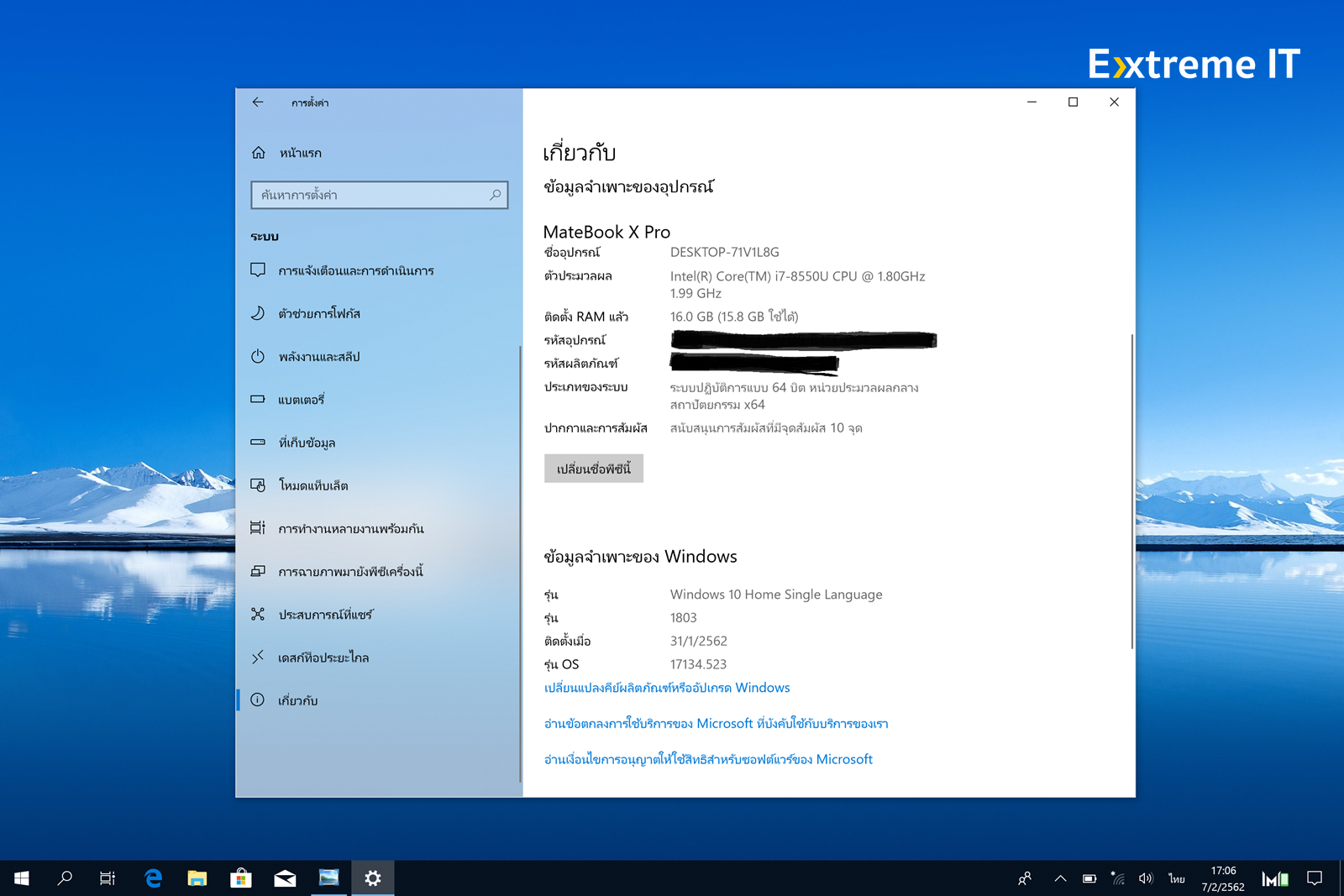Image resolution: width=1344 pixels, height=896 pixels.
Task: Click the back arrow in Settings
Action: pos(258,102)
